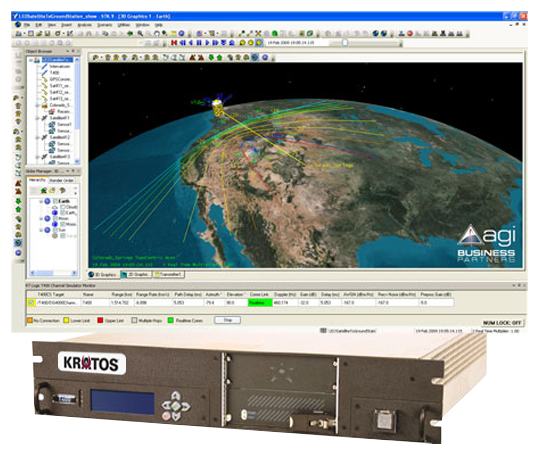Toggle the Sun checkbox in Globe Manager
The width and height of the screenshot is (540, 450).
click(55, 230)
